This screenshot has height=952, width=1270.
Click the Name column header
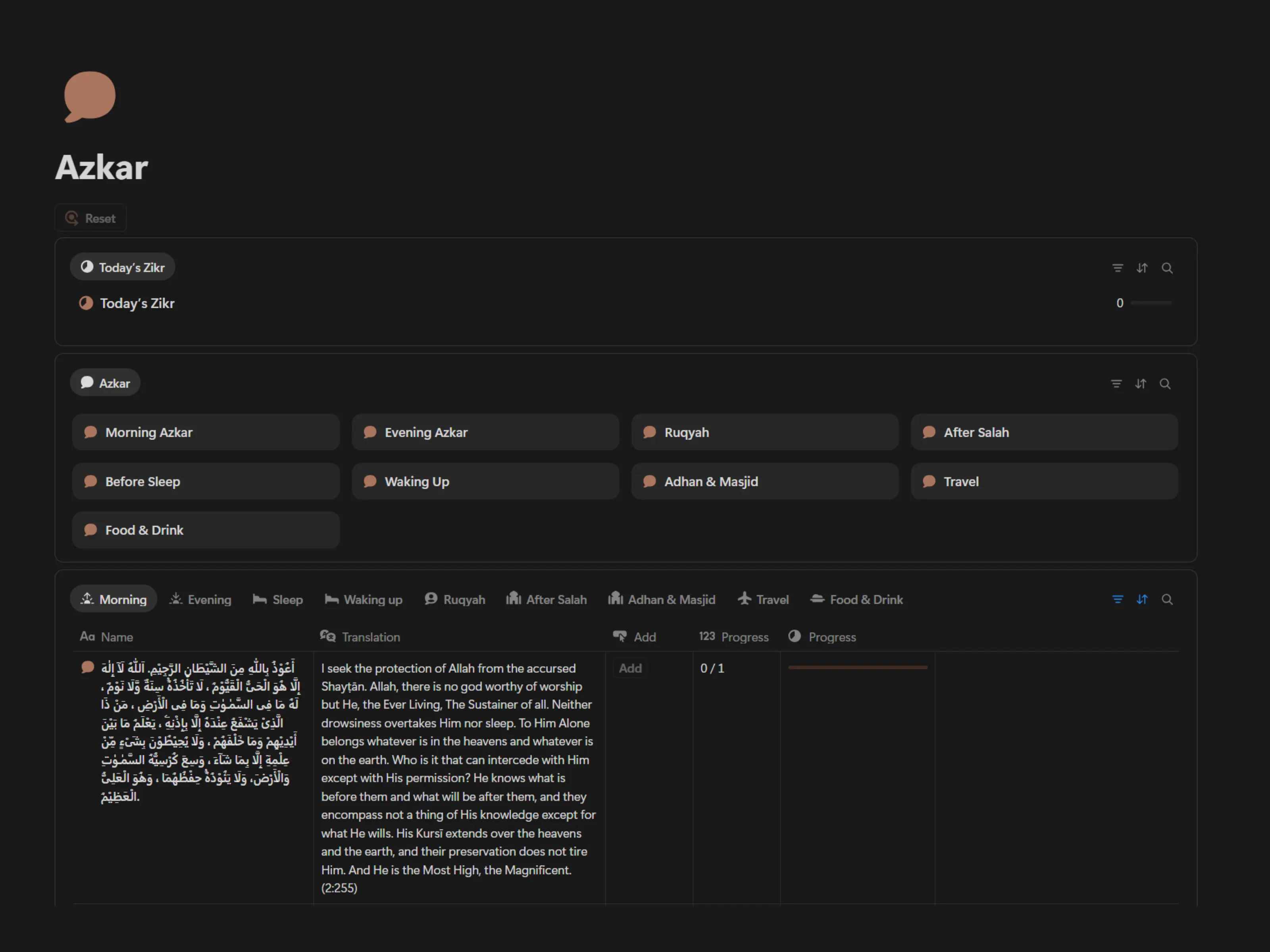point(117,637)
